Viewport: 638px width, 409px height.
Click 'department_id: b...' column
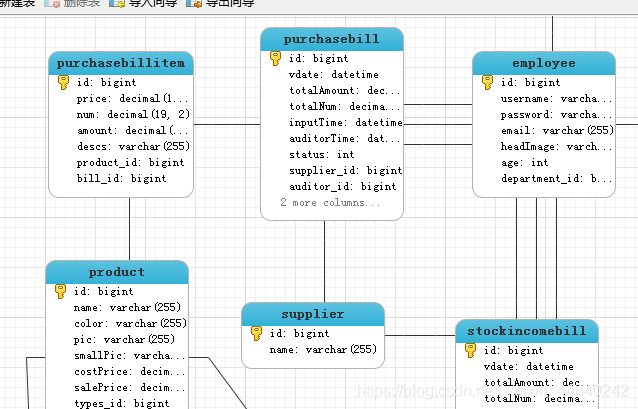pyautogui.click(x=557, y=179)
